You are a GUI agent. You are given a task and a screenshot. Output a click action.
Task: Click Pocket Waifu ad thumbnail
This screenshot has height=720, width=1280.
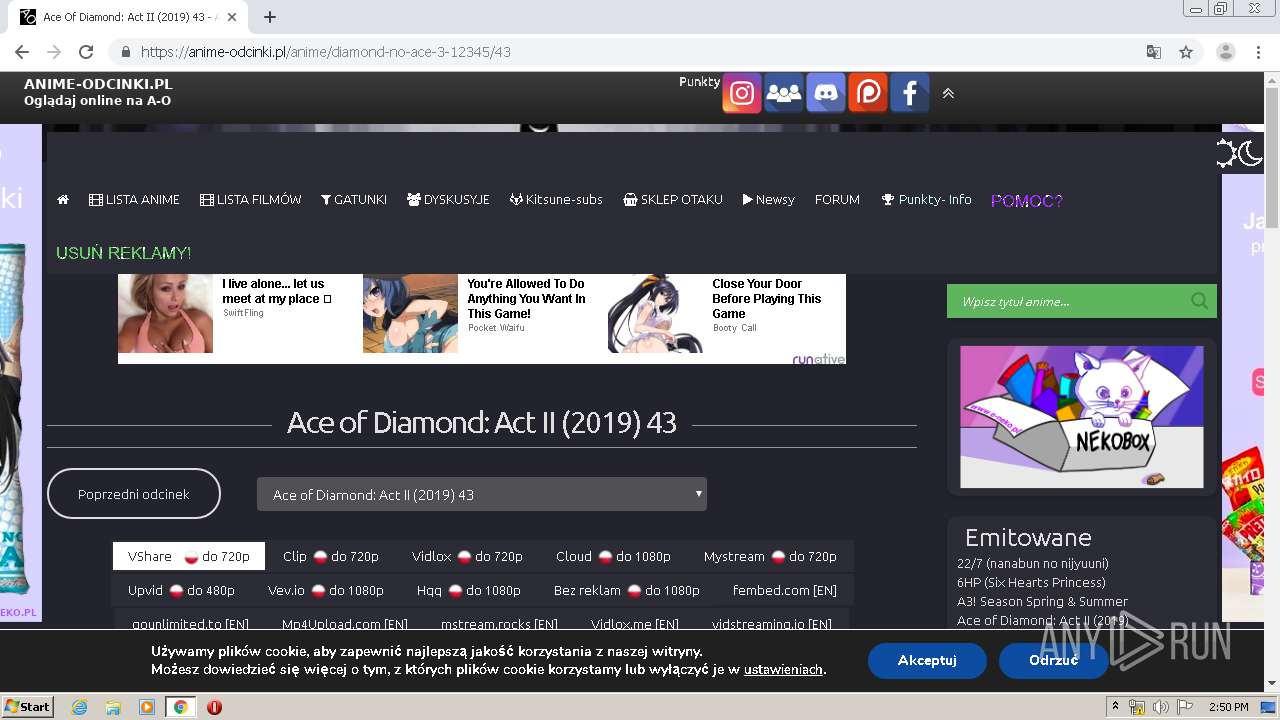coord(410,313)
